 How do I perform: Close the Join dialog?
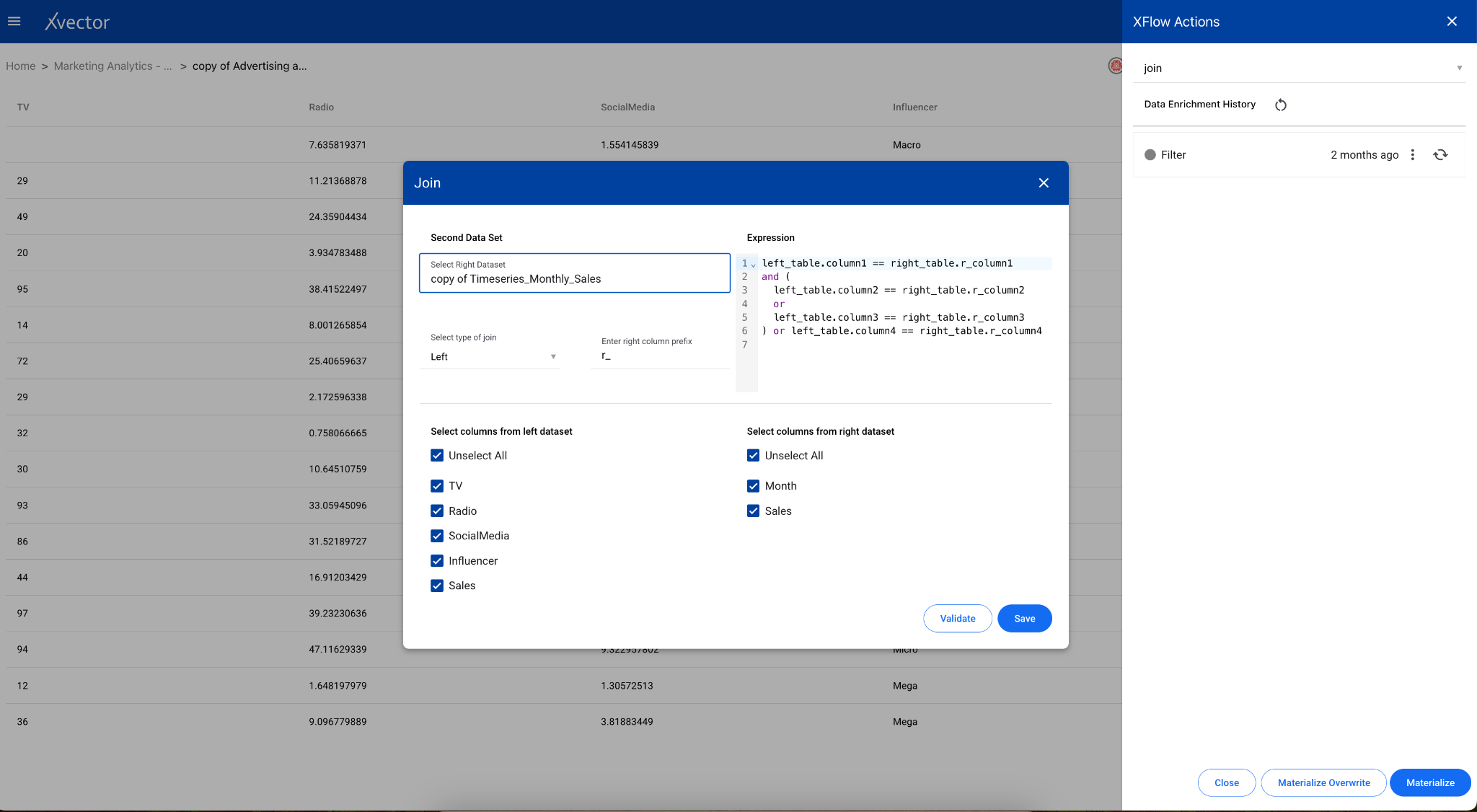pos(1044,183)
